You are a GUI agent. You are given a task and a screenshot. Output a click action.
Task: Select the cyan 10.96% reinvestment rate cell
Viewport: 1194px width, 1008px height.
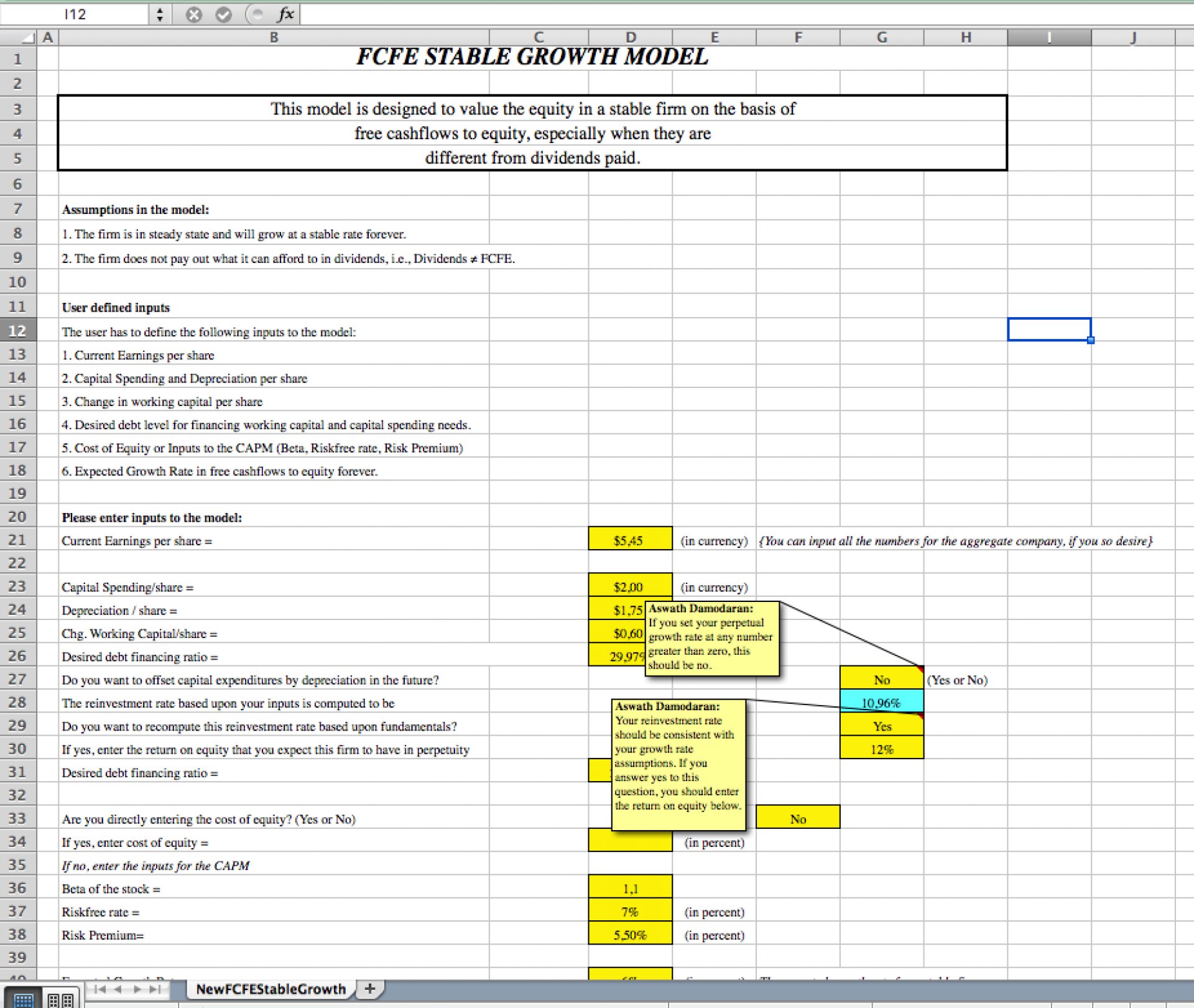pyautogui.click(x=881, y=702)
